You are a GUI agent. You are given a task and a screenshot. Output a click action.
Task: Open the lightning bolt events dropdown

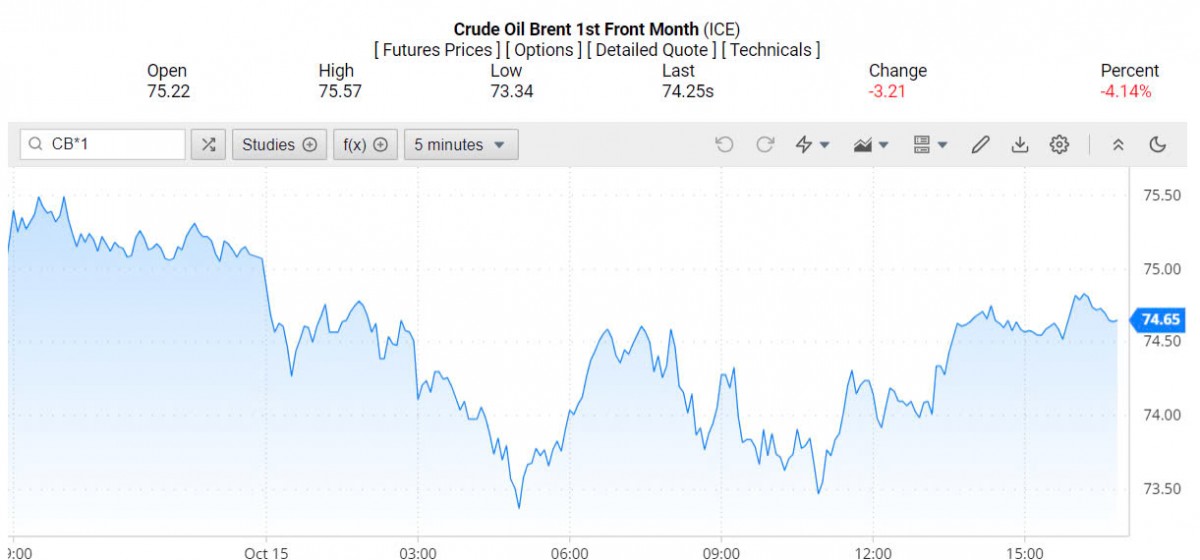[812, 145]
